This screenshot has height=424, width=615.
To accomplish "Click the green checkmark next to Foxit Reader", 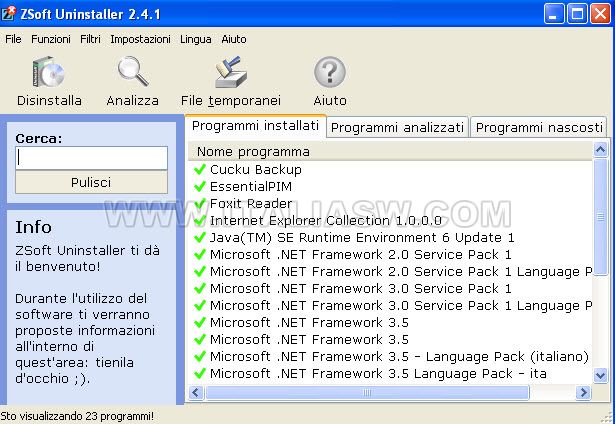I will point(200,203).
